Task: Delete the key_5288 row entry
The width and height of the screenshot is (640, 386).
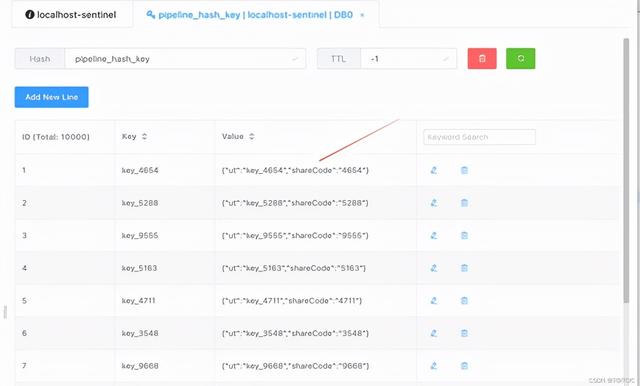Action: (x=464, y=203)
